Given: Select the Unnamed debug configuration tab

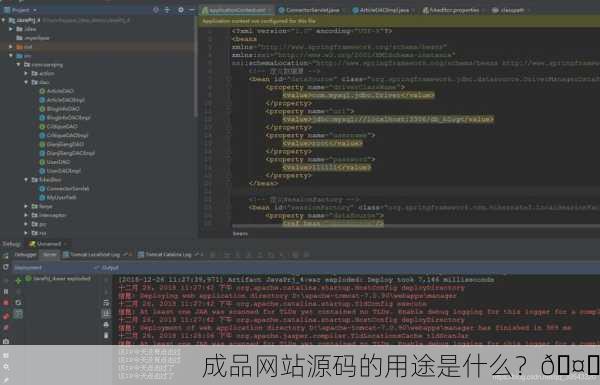Looking at the screenshot, I should click(x=47, y=244).
